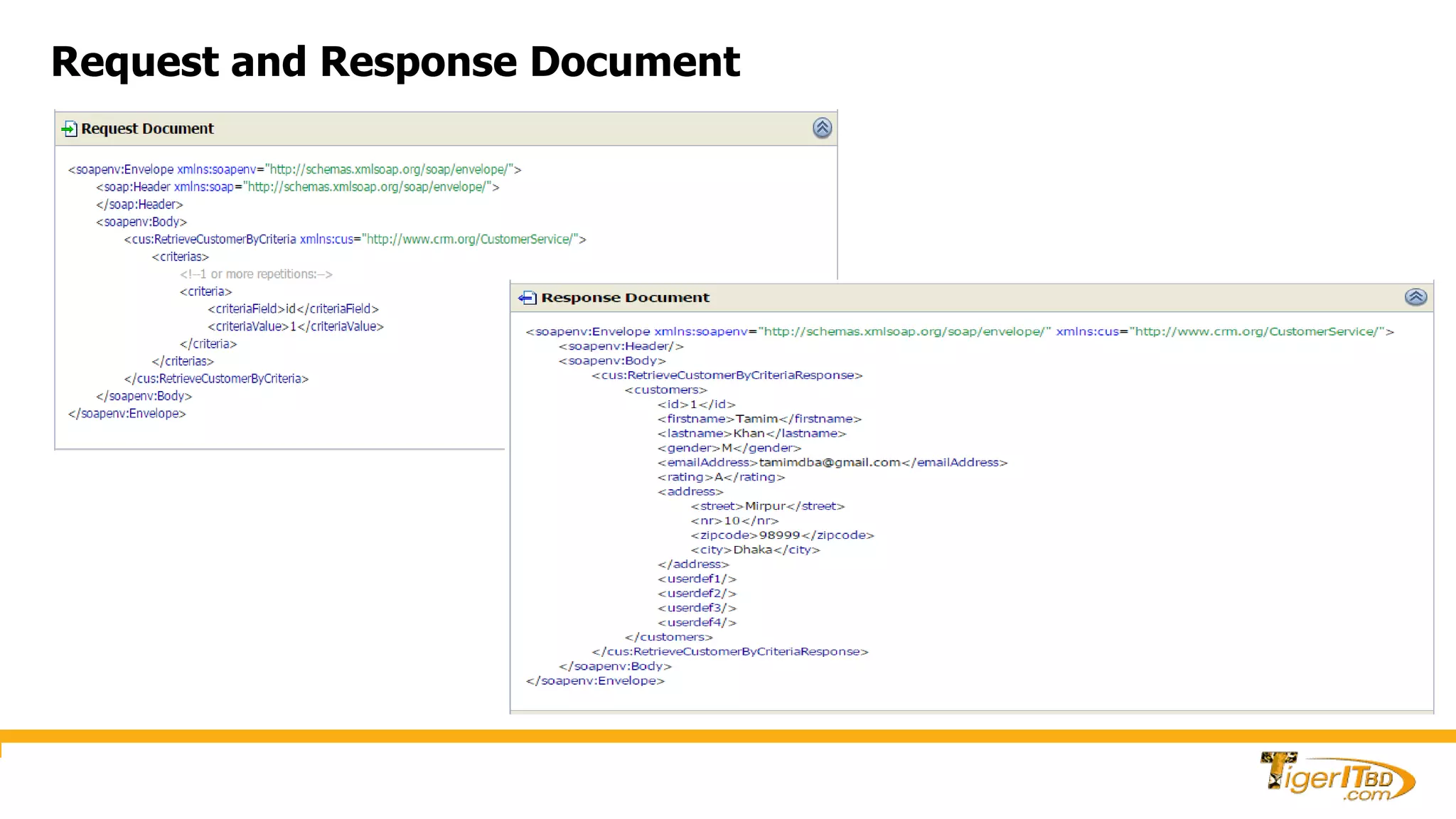Click the '1 or more repetitions' comment
Image resolution: width=1456 pixels, height=819 pixels.
point(256,274)
